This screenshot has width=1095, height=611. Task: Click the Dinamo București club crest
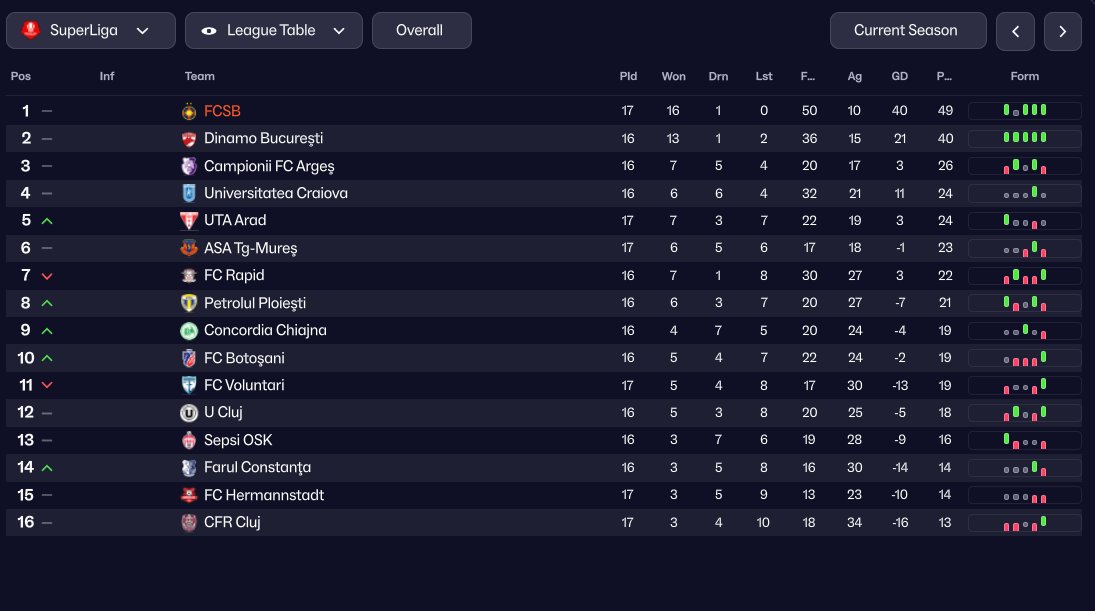pos(189,138)
